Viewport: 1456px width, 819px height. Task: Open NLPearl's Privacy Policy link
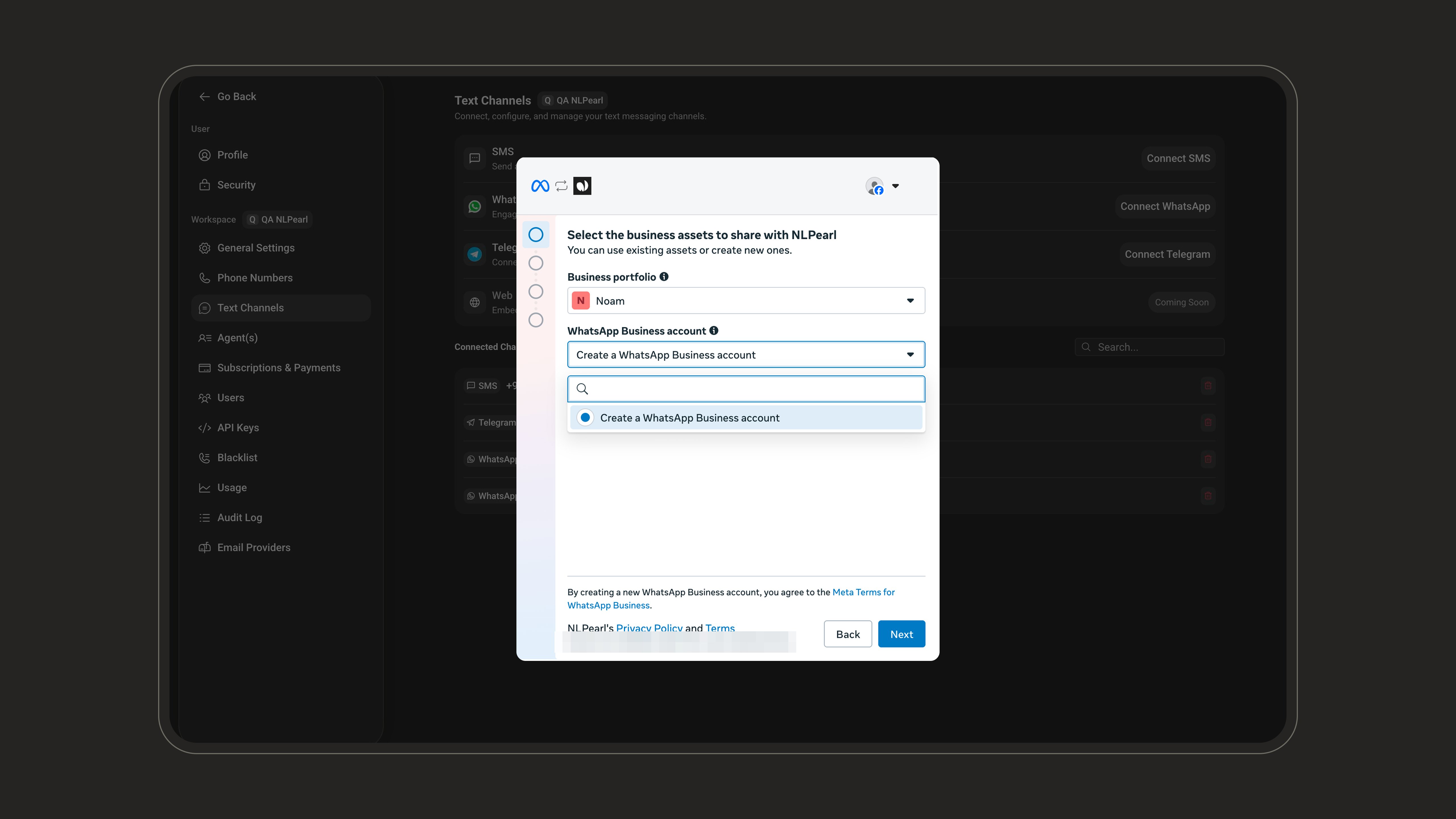650,627
